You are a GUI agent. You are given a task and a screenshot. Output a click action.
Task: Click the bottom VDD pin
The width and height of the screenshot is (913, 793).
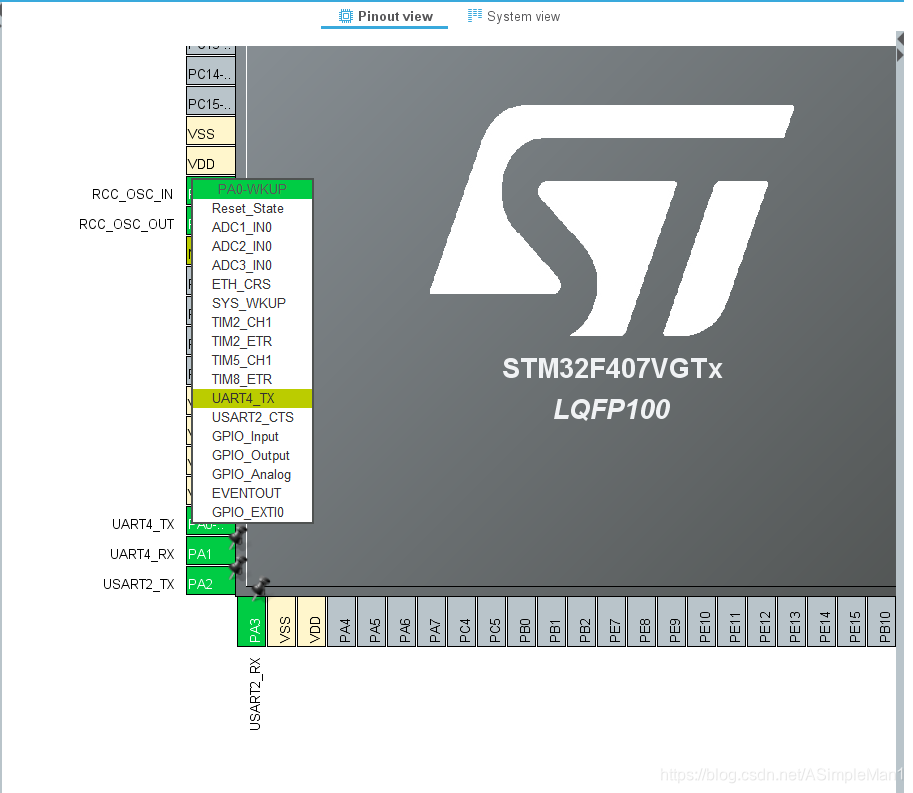tap(312, 622)
